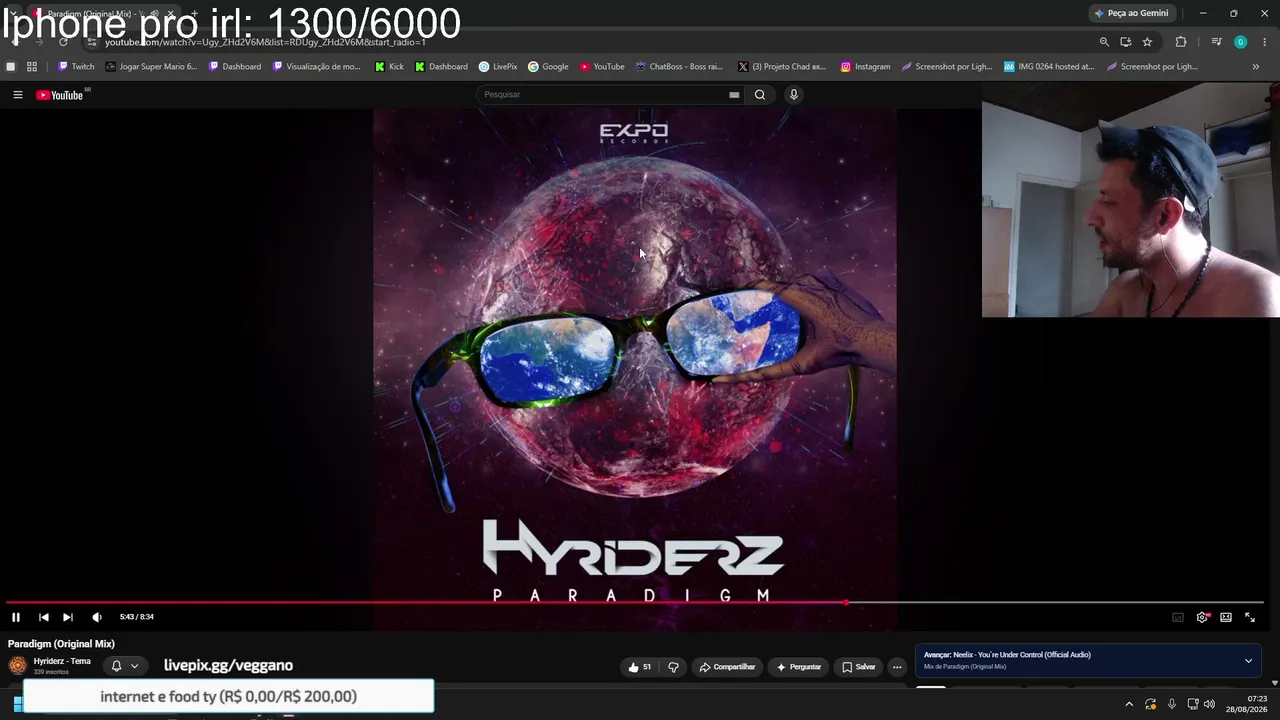
Task: Open the on-screen keyboard in search box
Action: (x=734, y=95)
